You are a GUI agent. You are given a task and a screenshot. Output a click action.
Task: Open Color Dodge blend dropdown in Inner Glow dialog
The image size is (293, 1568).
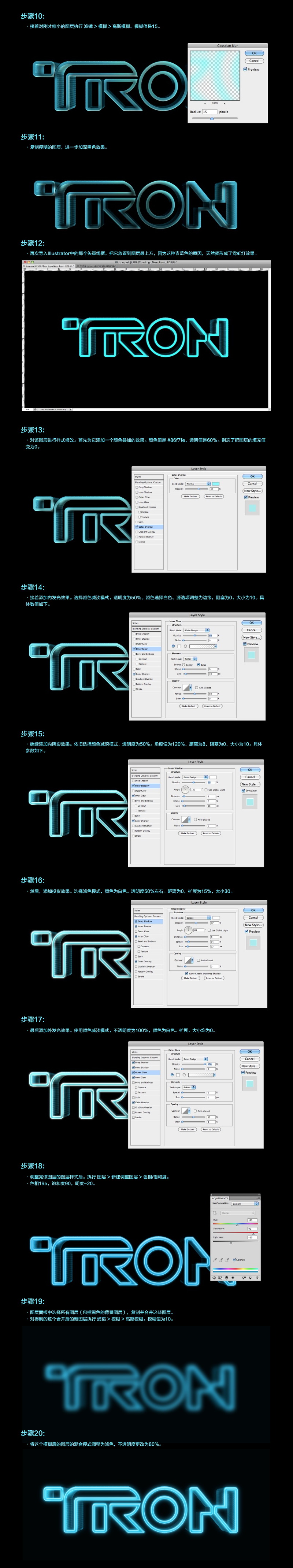[x=197, y=631]
